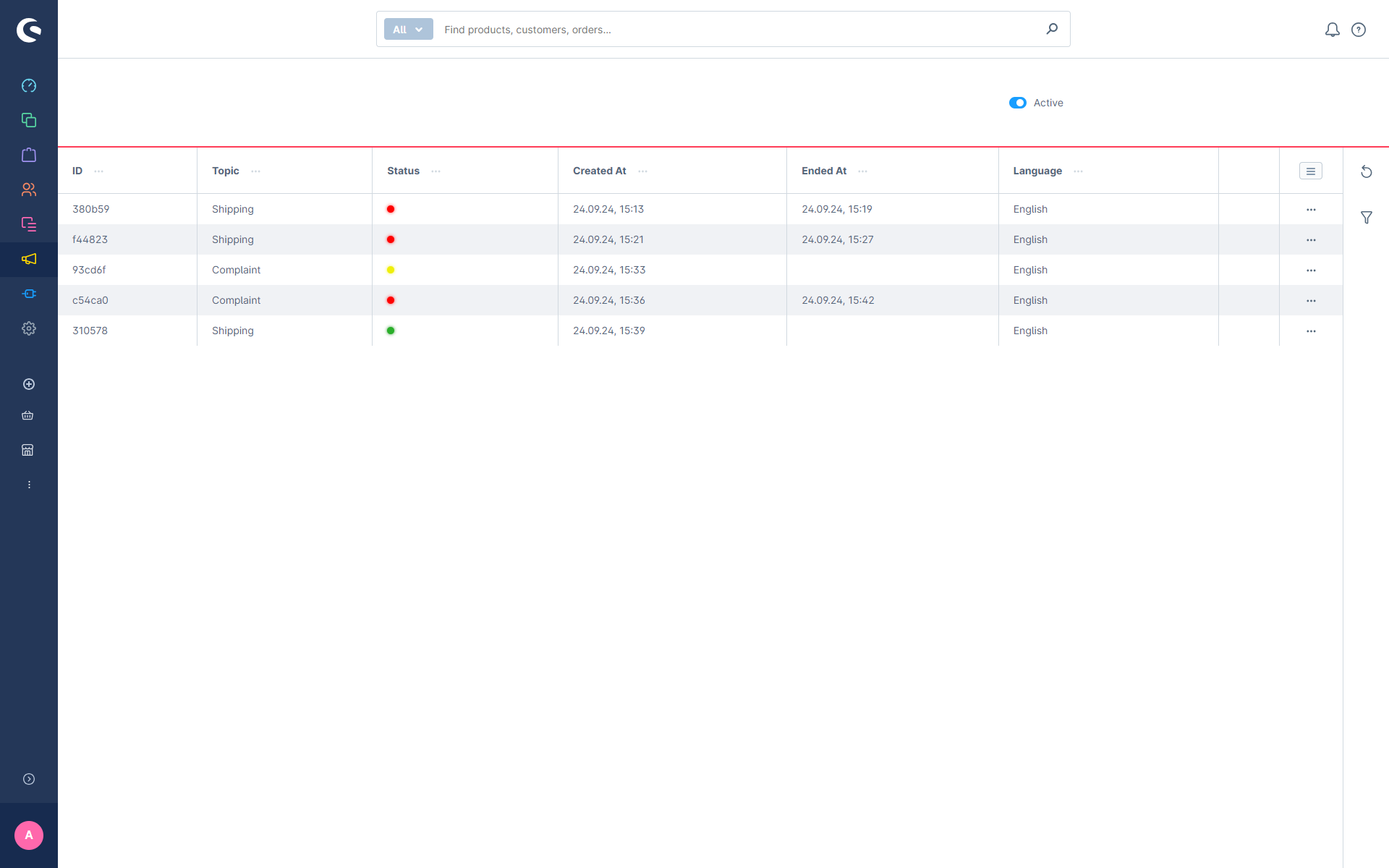Sort by Created At column header

point(600,171)
